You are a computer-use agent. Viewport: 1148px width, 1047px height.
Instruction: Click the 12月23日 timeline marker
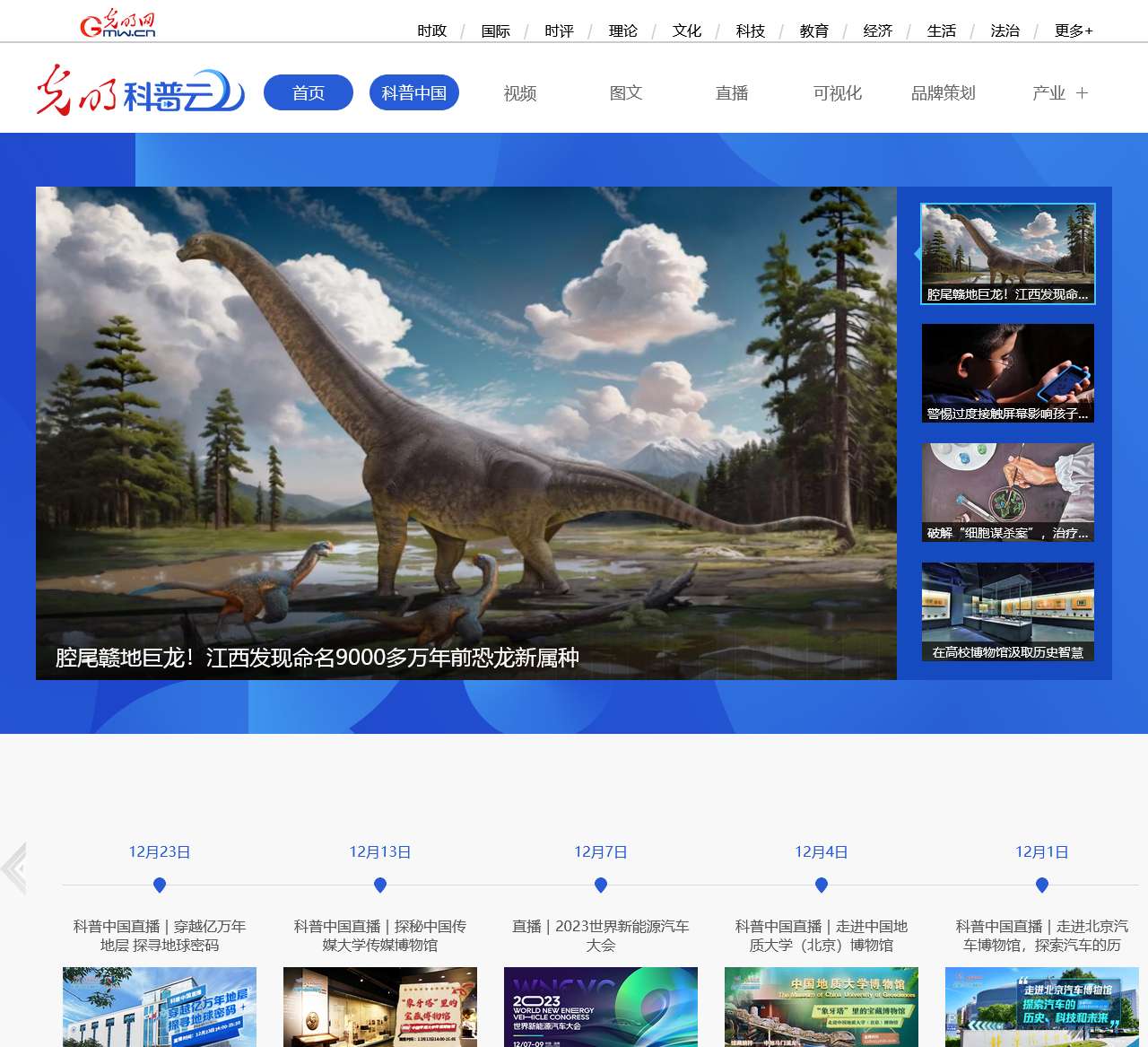[x=160, y=886]
